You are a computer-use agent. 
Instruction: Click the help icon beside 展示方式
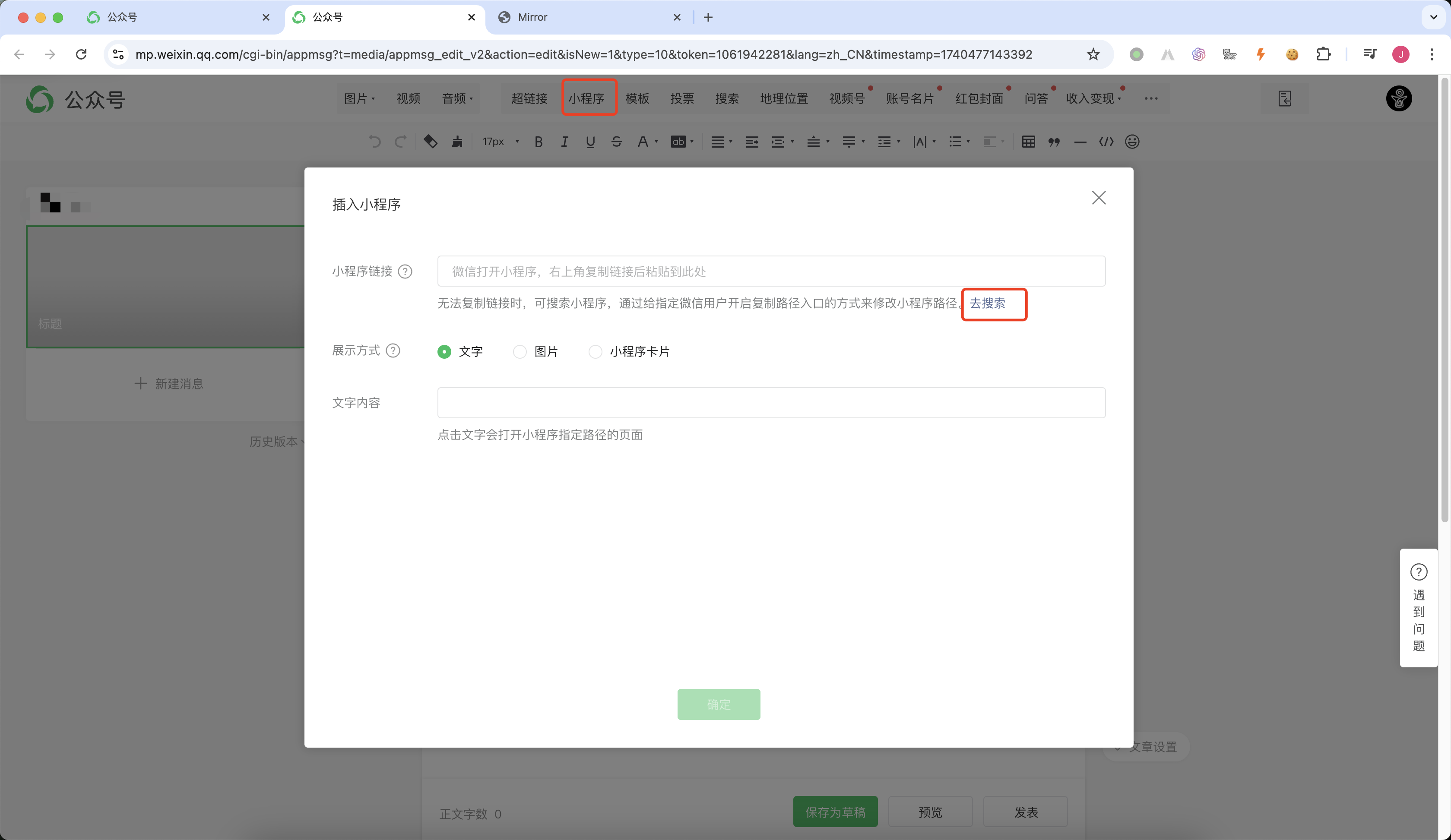pos(393,351)
